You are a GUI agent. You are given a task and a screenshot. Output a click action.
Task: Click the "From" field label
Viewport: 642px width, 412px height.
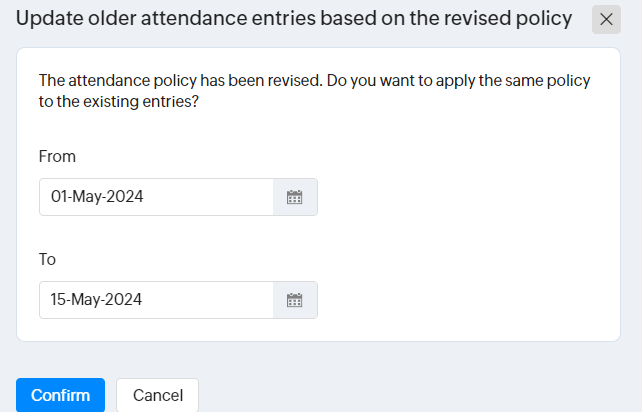[57, 156]
